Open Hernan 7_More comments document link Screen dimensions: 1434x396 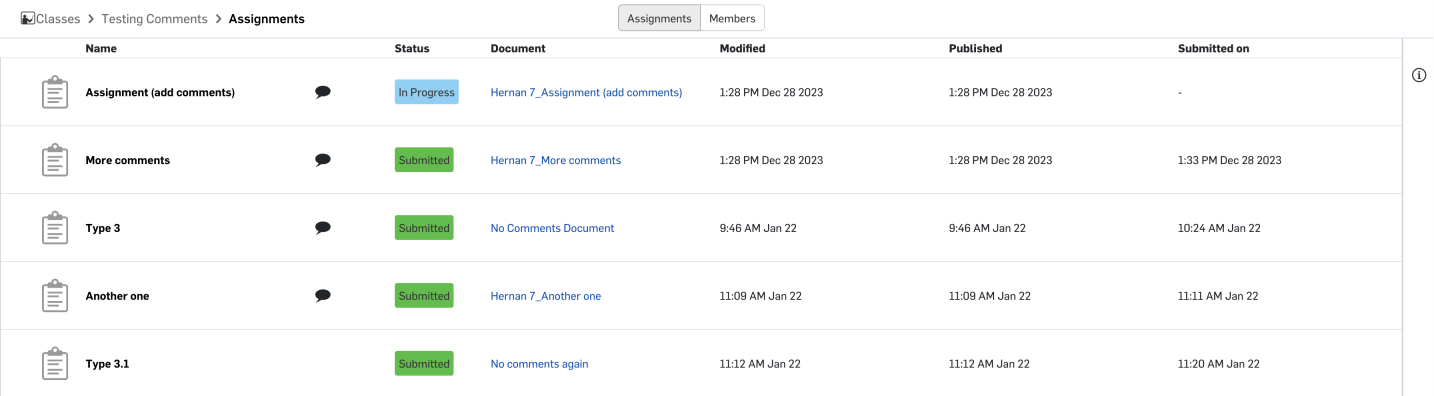click(x=555, y=160)
